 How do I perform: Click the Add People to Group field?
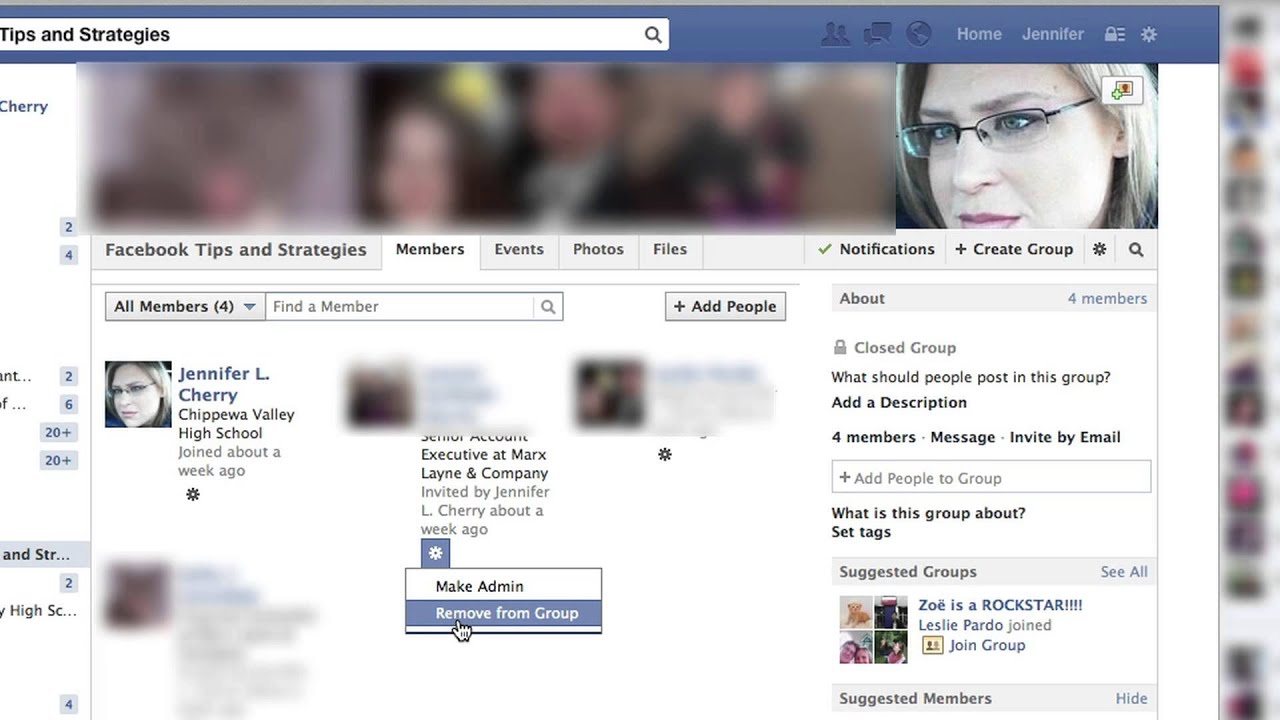point(991,478)
